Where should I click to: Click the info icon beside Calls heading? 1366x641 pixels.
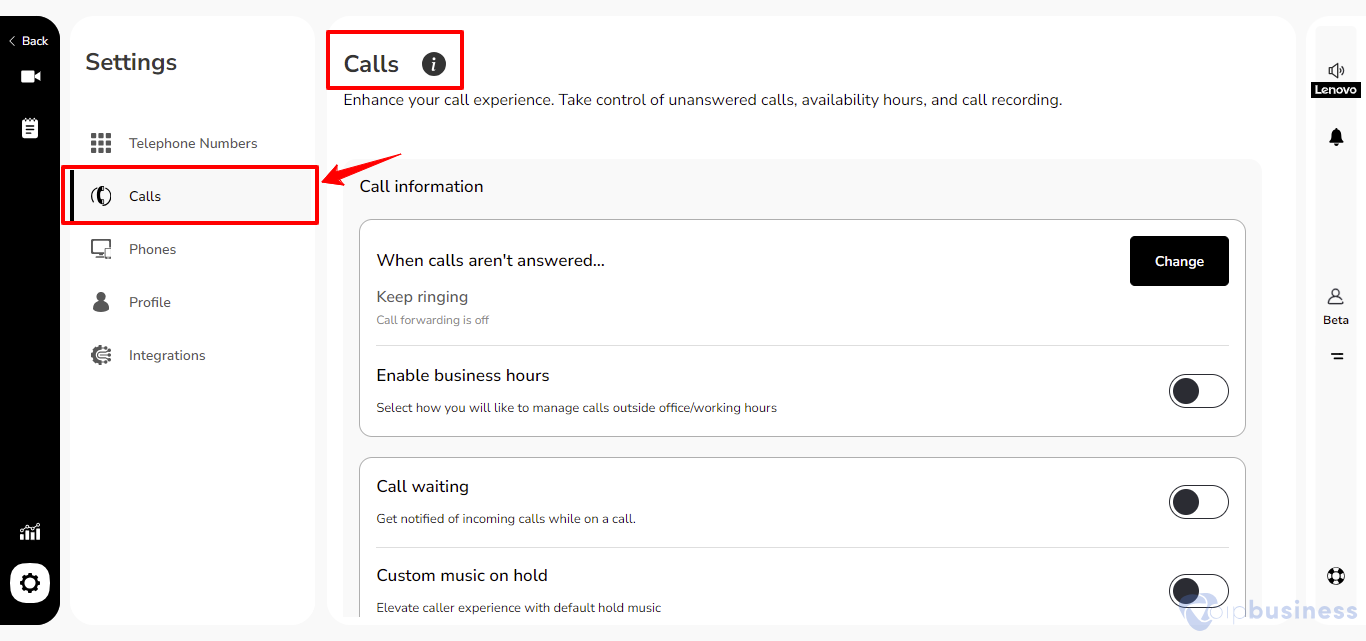point(433,64)
